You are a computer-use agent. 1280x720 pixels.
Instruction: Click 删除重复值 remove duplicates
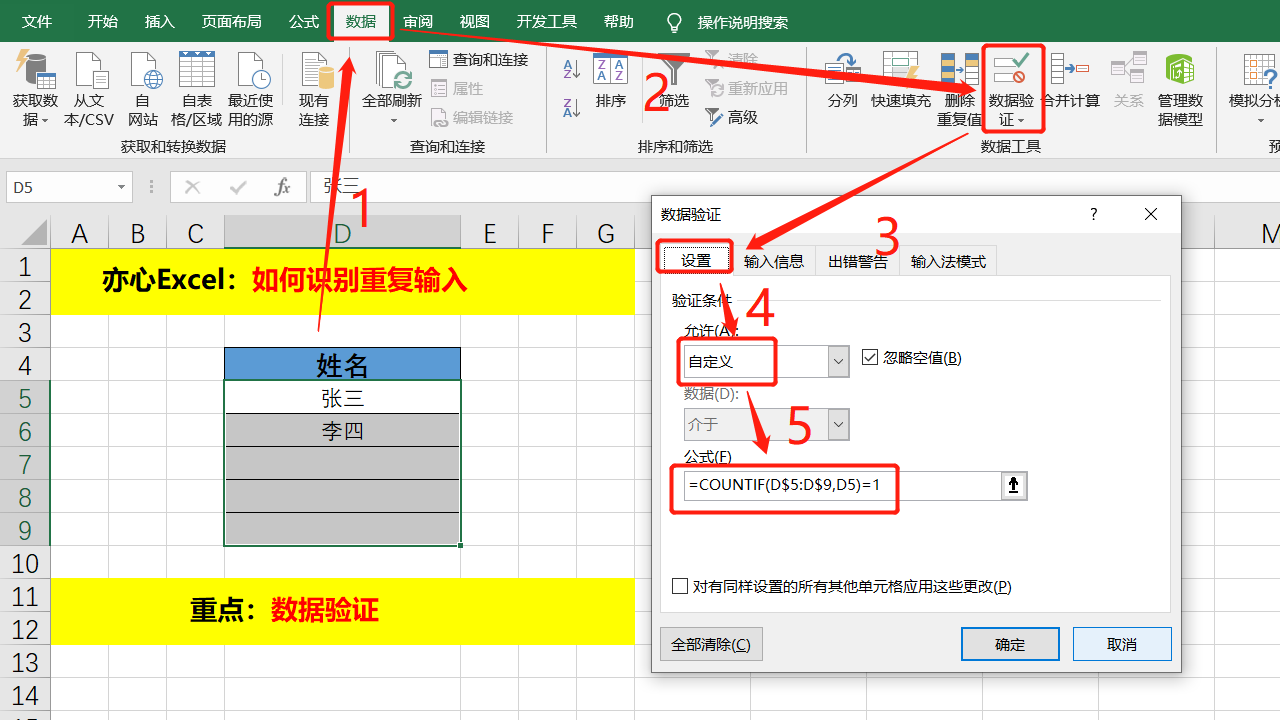click(x=959, y=90)
